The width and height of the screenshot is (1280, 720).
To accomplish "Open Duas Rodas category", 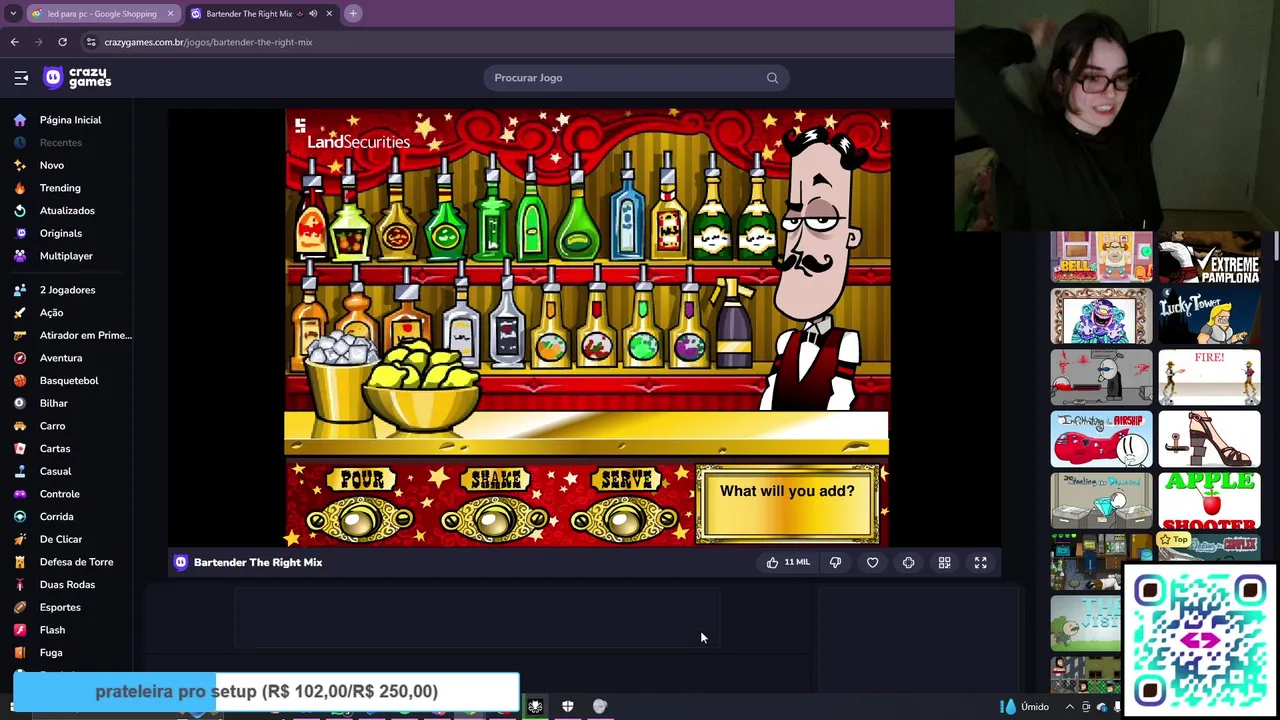I will pyautogui.click(x=67, y=585).
